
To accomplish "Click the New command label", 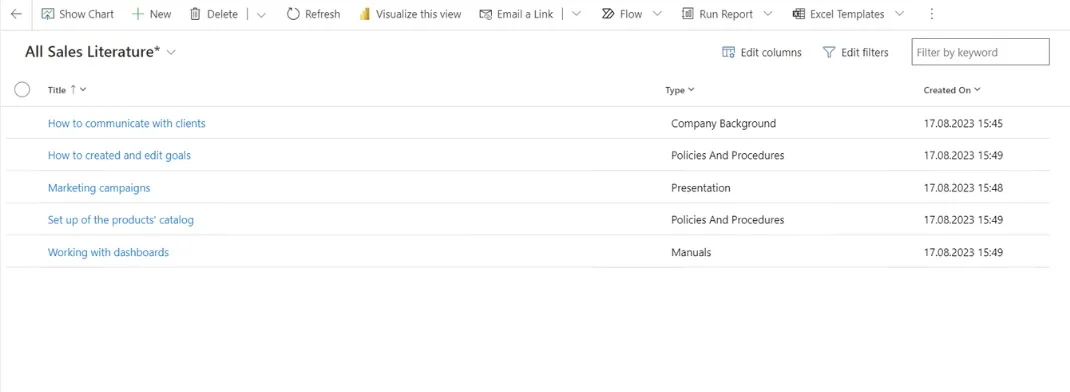I will [x=160, y=14].
